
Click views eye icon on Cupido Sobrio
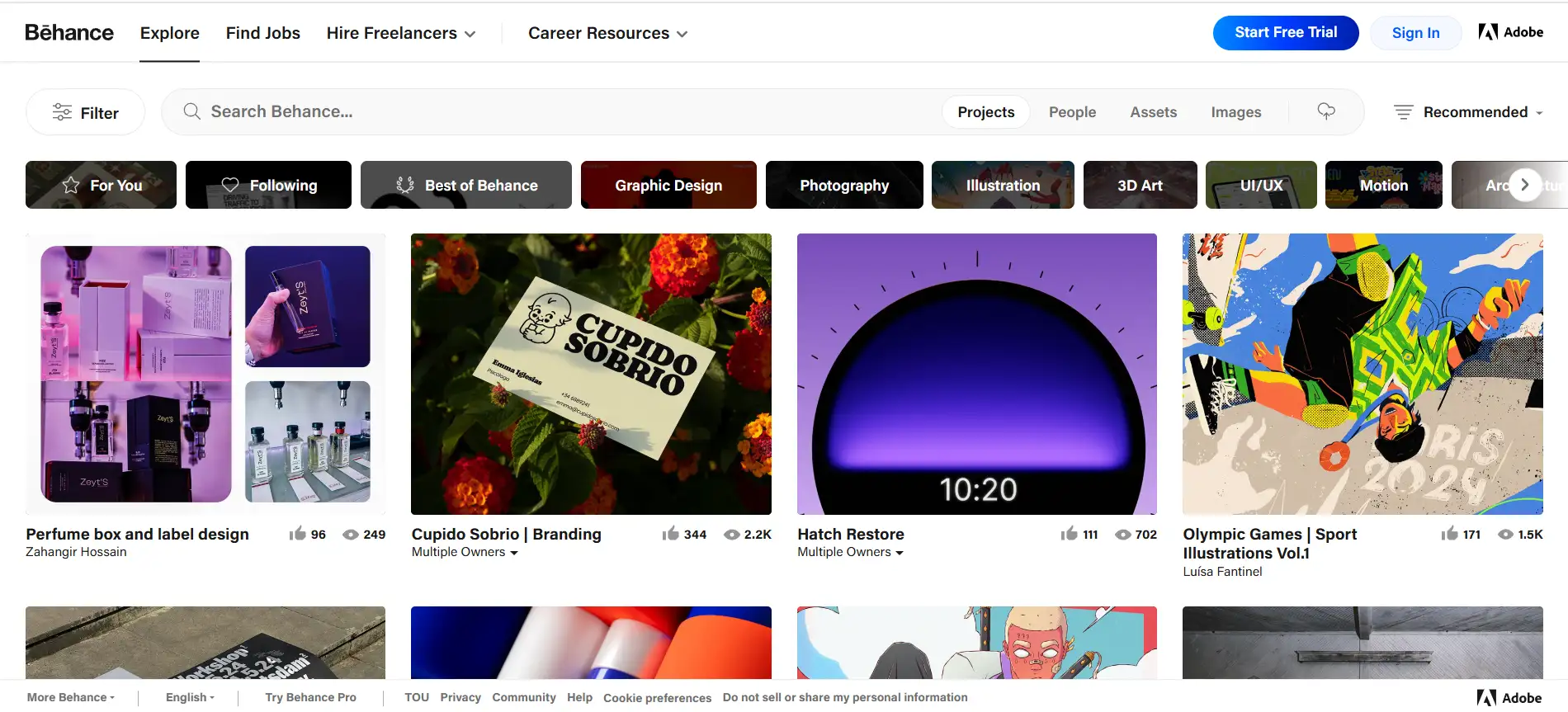pyautogui.click(x=731, y=535)
